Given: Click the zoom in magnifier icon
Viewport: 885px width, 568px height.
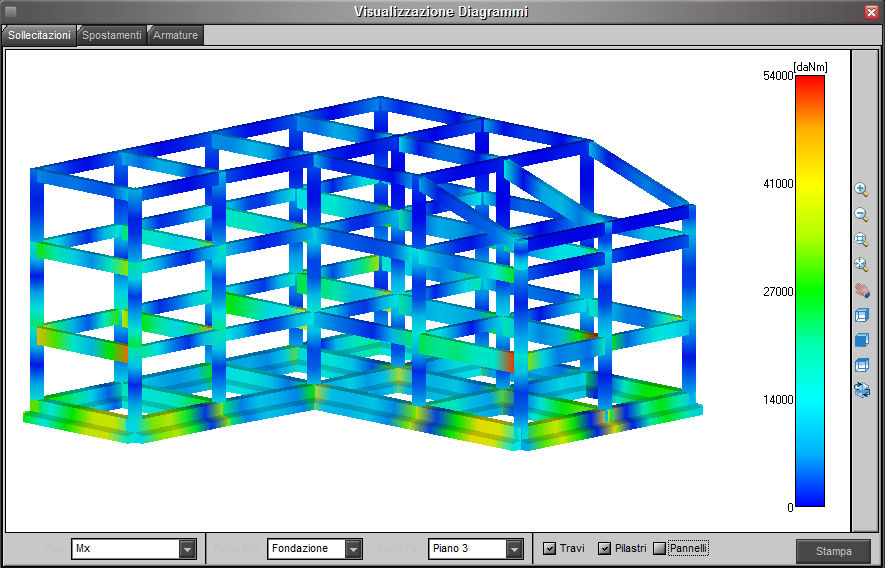Looking at the screenshot, I should click(x=861, y=190).
